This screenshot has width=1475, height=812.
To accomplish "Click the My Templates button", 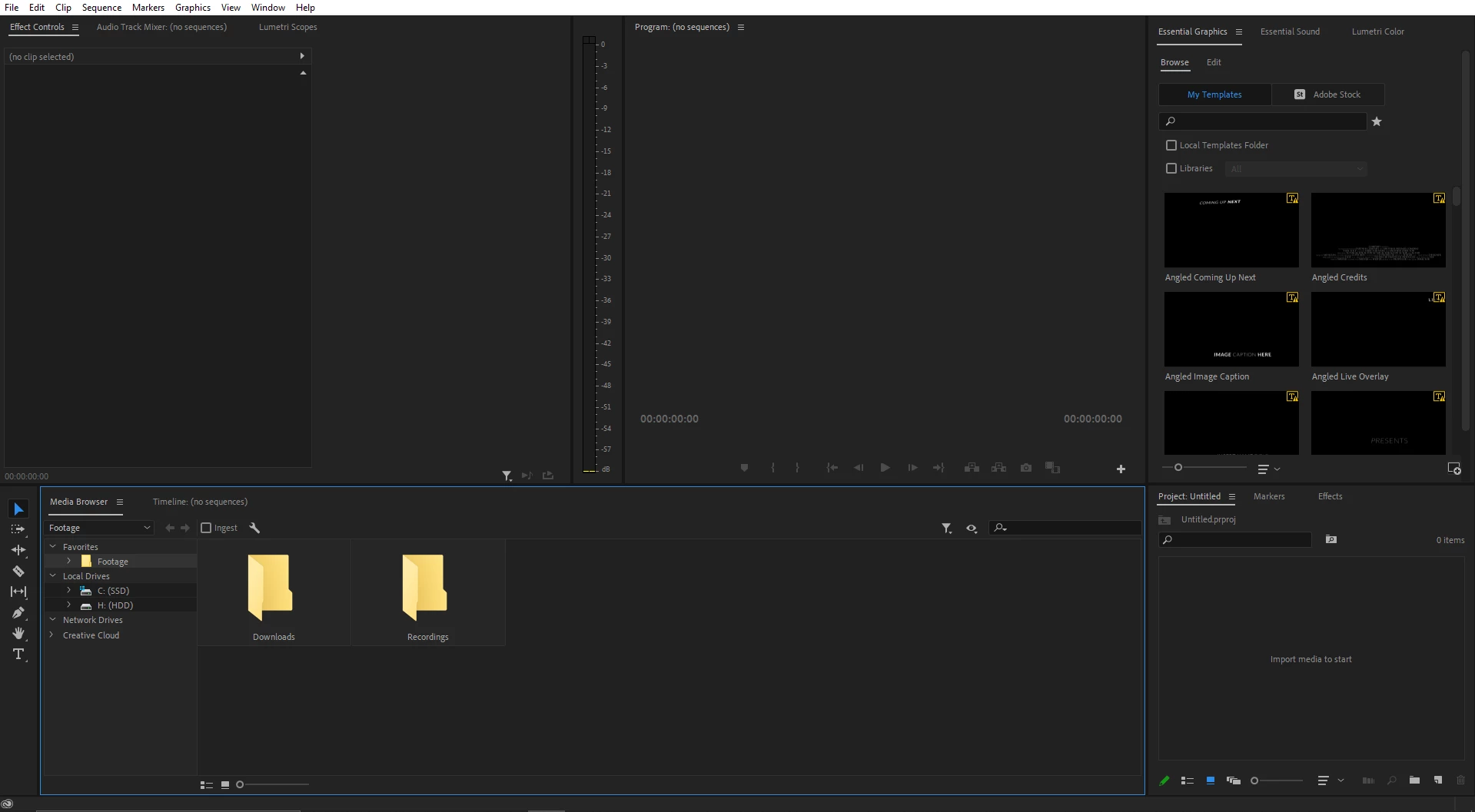I will tap(1214, 94).
